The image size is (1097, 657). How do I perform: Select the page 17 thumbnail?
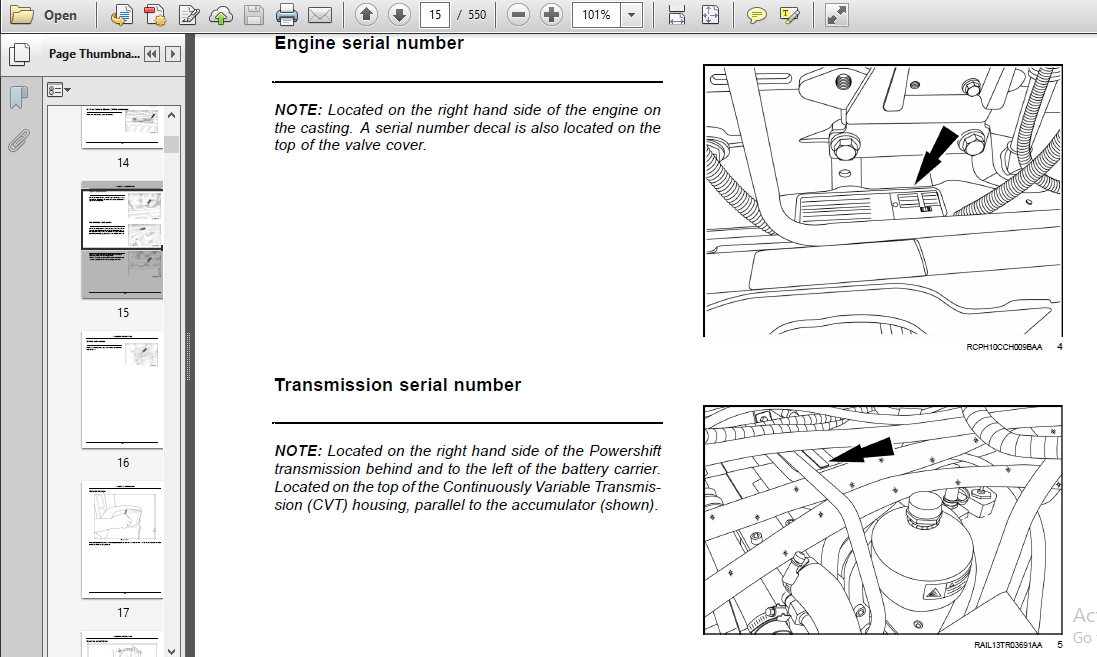coord(122,539)
